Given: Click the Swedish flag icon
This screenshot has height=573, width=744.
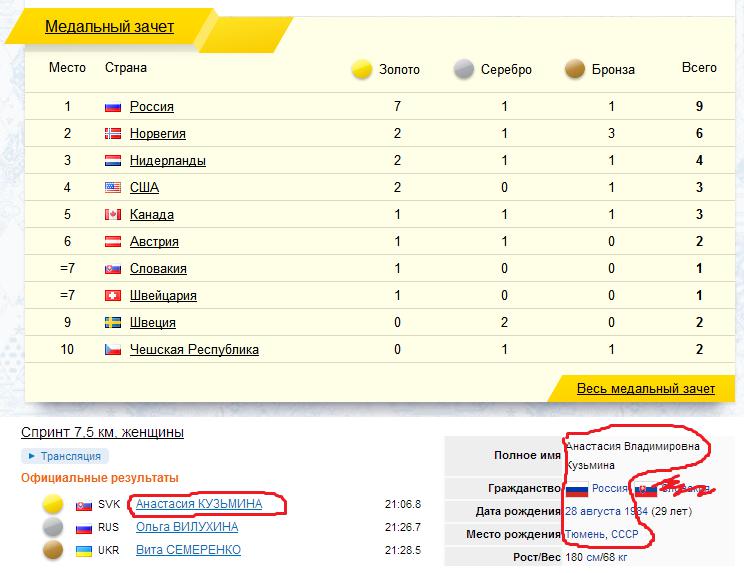Looking at the screenshot, I should point(113,323).
